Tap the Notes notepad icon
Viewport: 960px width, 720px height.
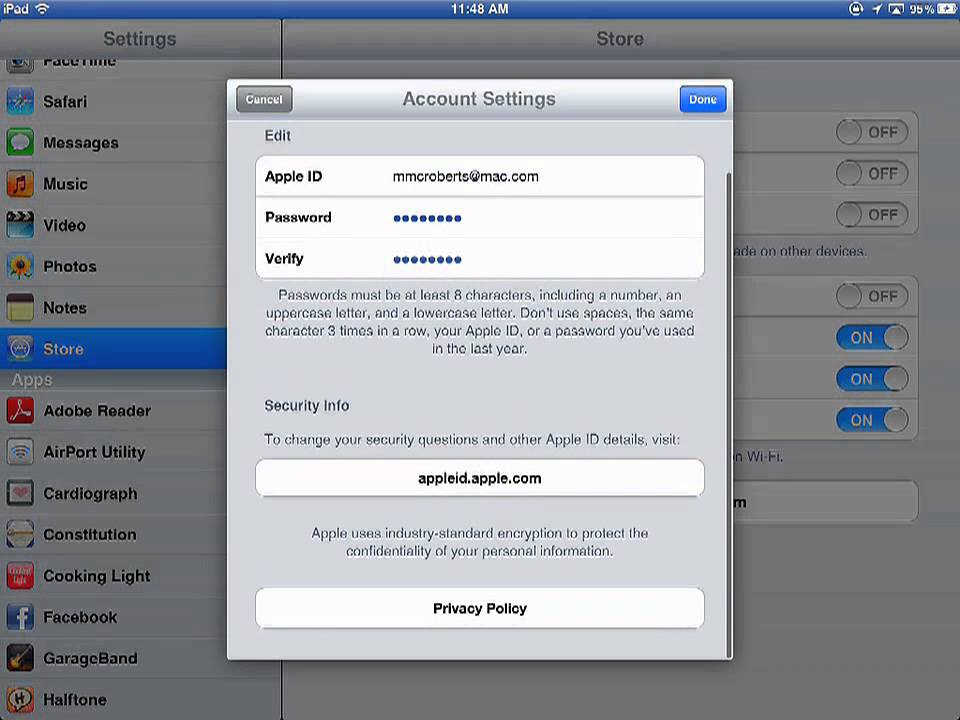pyautogui.click(x=20, y=307)
